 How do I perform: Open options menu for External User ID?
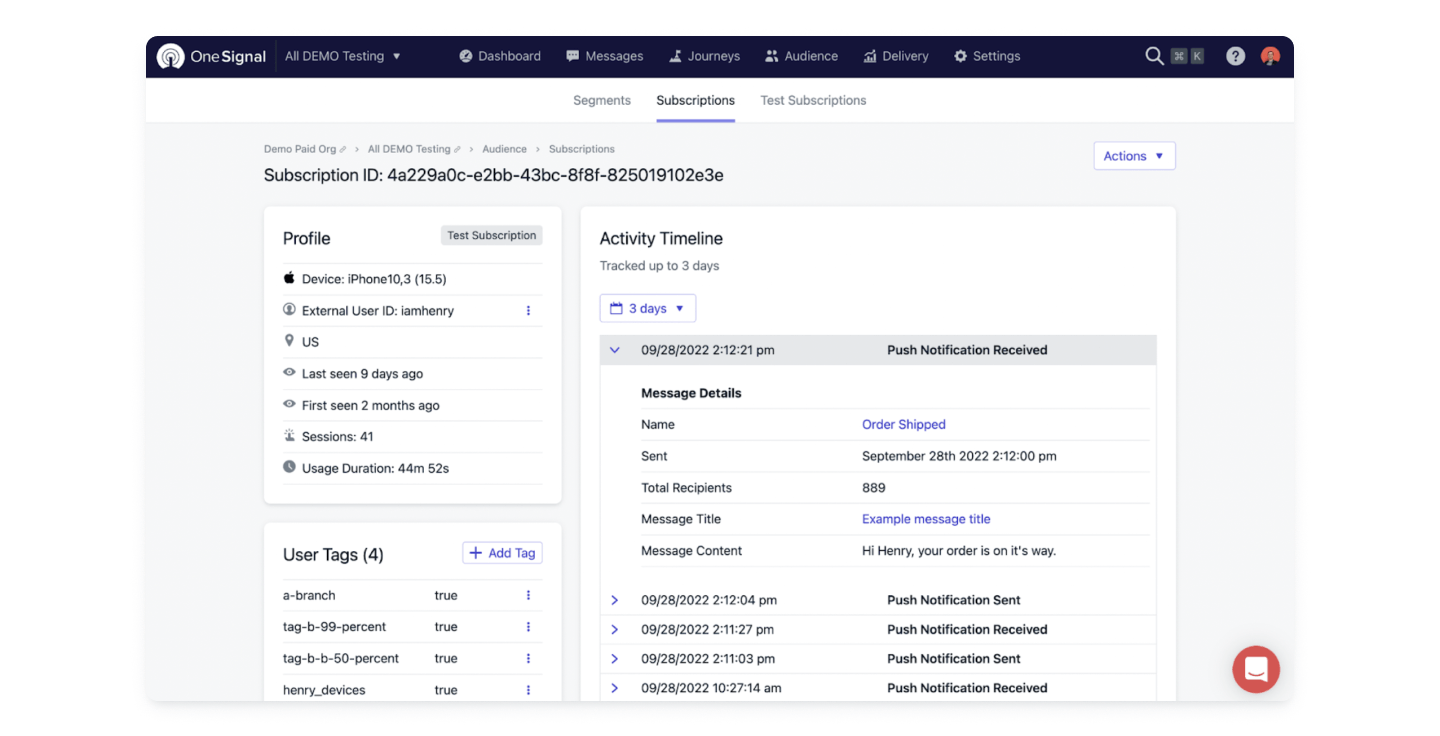pos(528,311)
